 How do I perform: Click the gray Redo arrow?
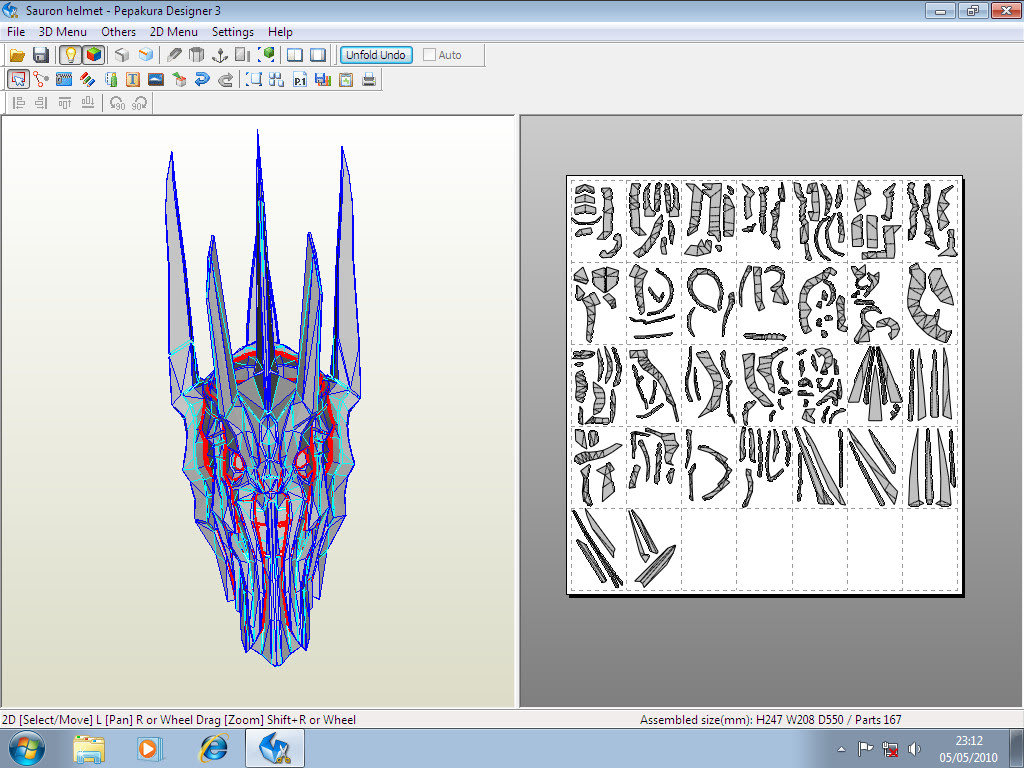pos(225,80)
